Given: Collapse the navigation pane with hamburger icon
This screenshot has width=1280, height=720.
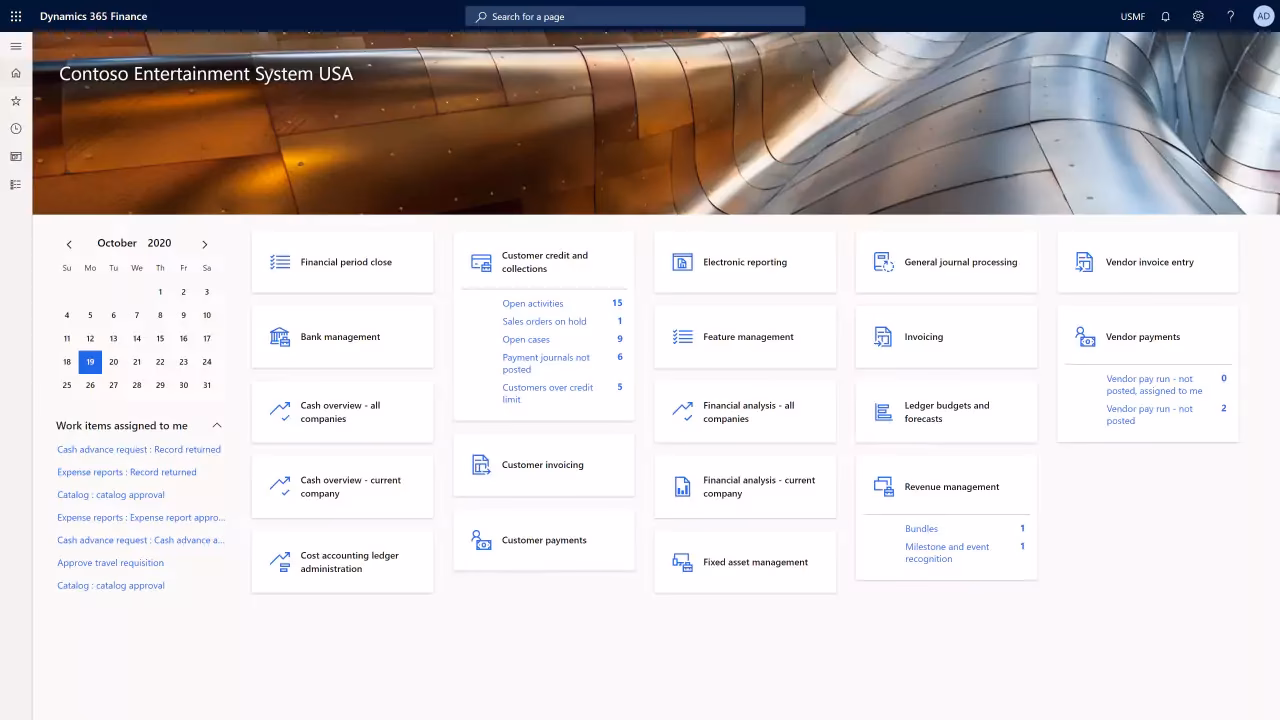Looking at the screenshot, I should (15, 45).
